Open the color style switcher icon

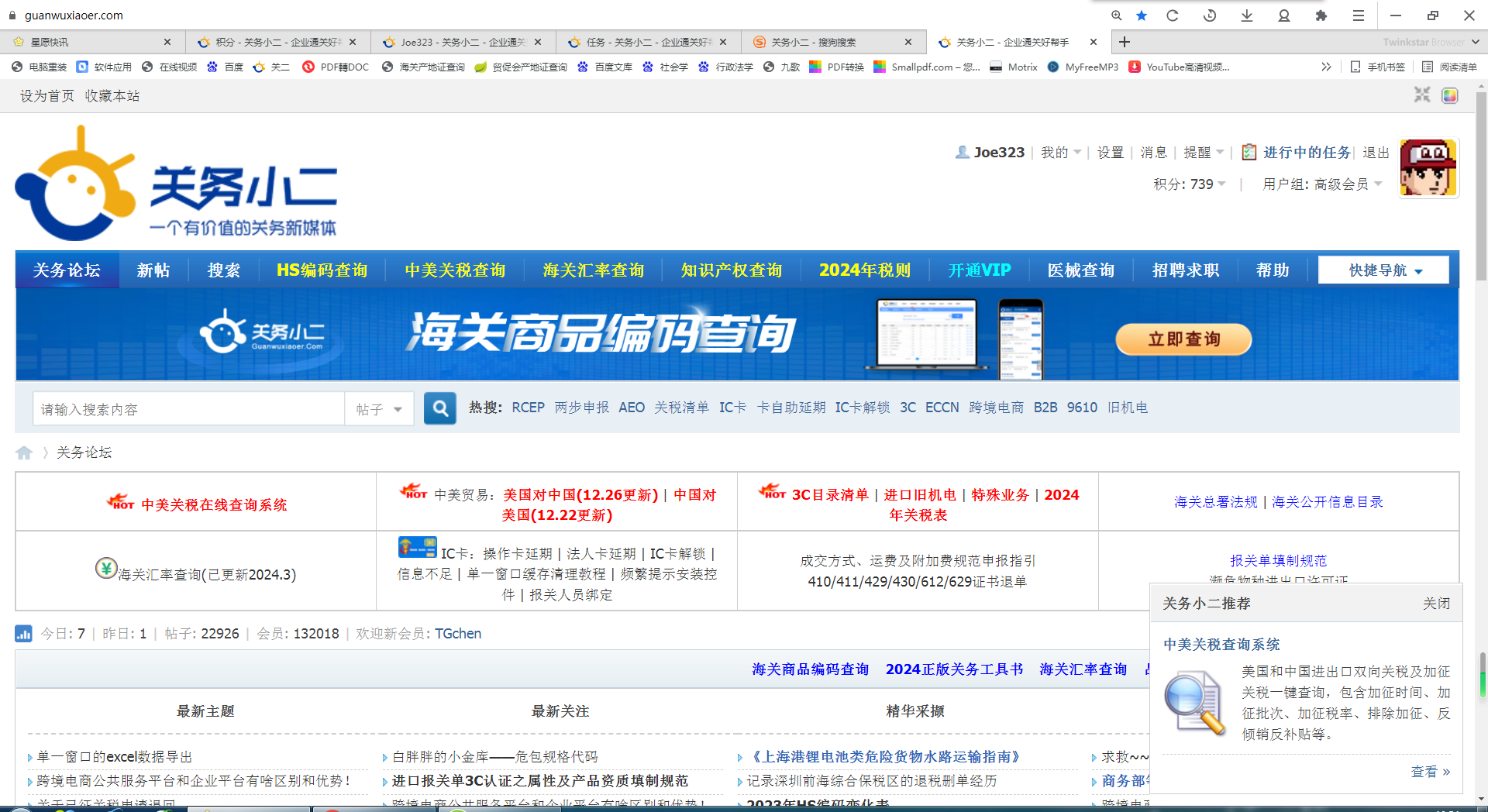(1450, 95)
